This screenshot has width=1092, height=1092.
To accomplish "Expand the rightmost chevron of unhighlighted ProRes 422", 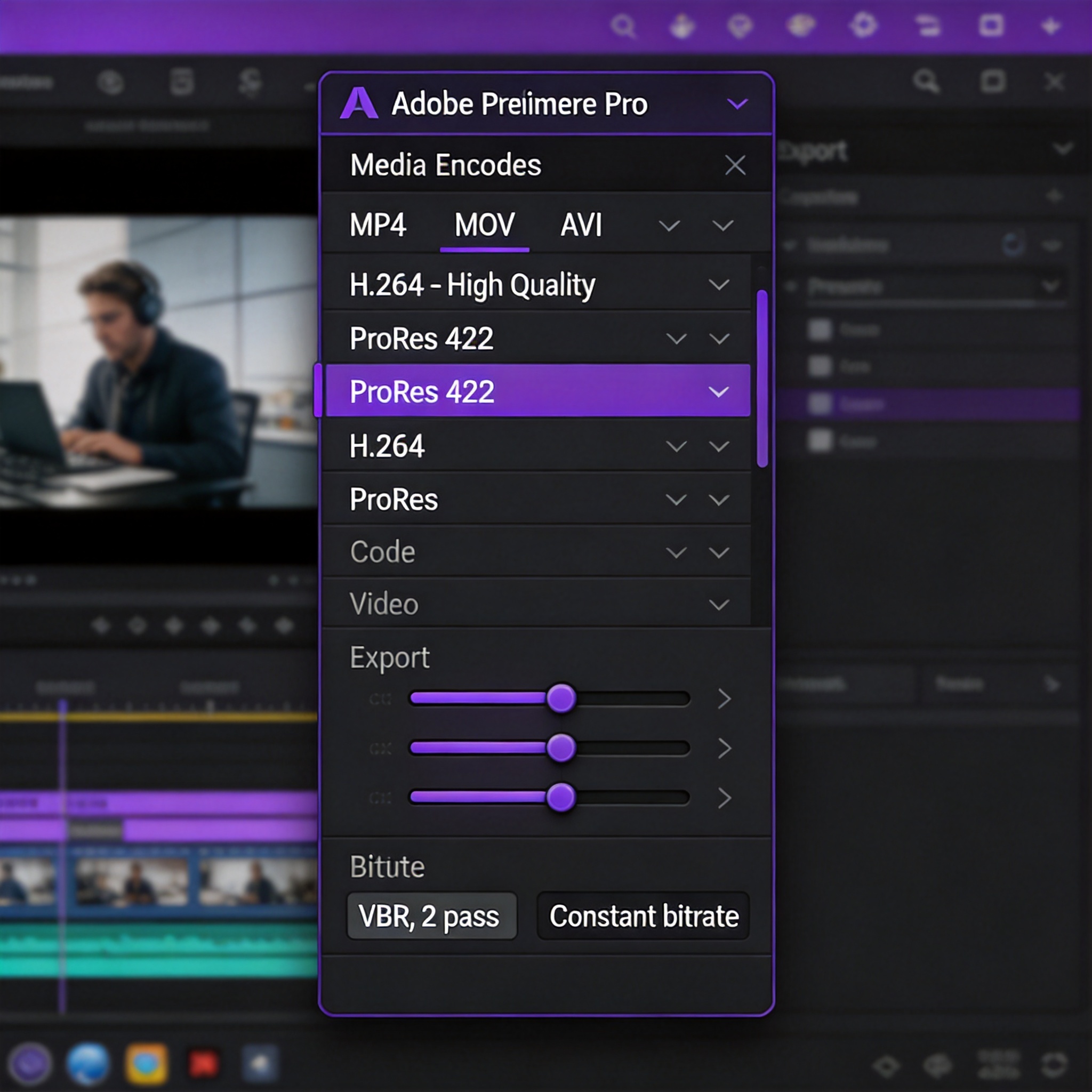I will tap(718, 339).
